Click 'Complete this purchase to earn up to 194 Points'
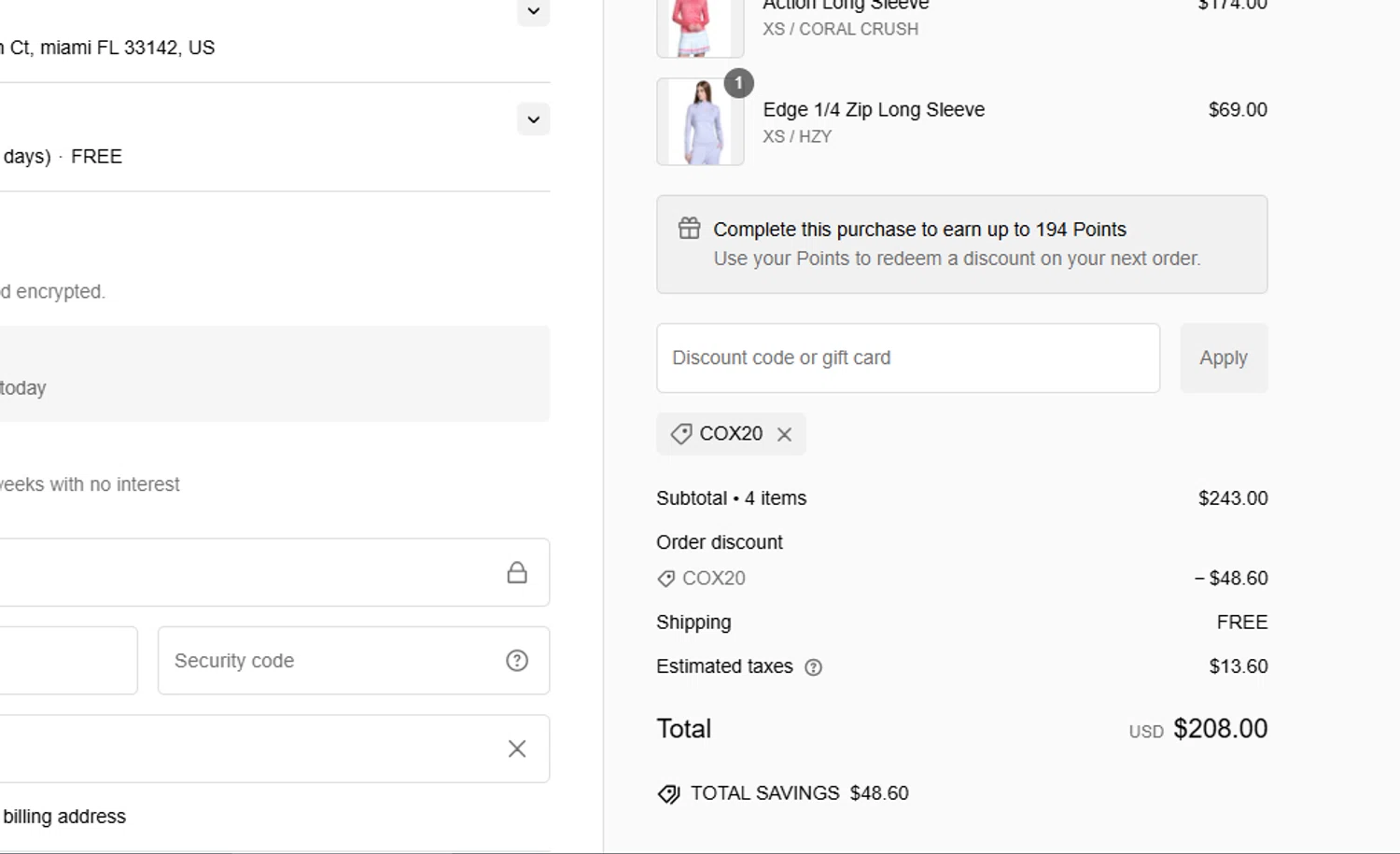The image size is (1400, 854). tap(919, 230)
